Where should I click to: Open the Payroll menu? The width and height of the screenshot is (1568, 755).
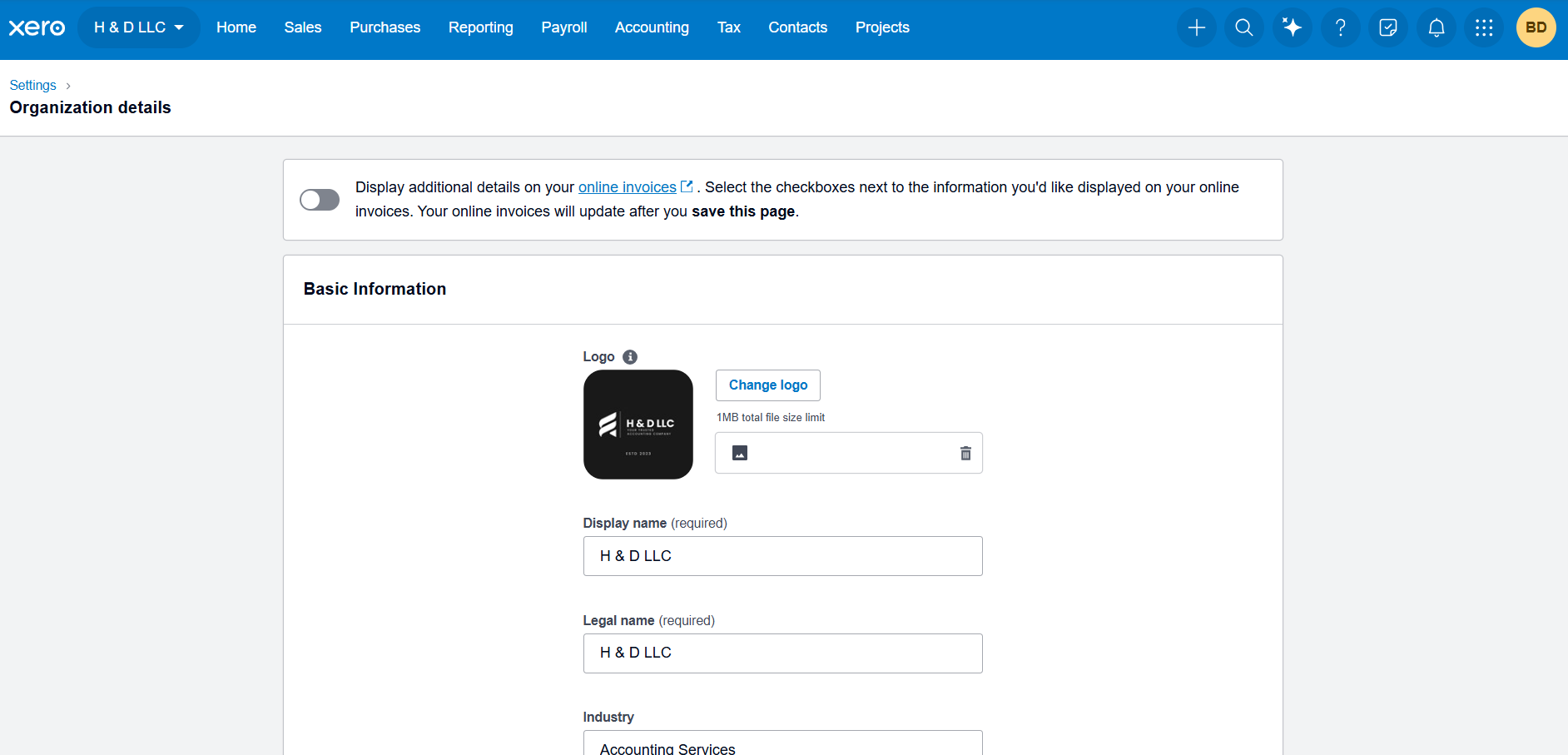tap(564, 27)
